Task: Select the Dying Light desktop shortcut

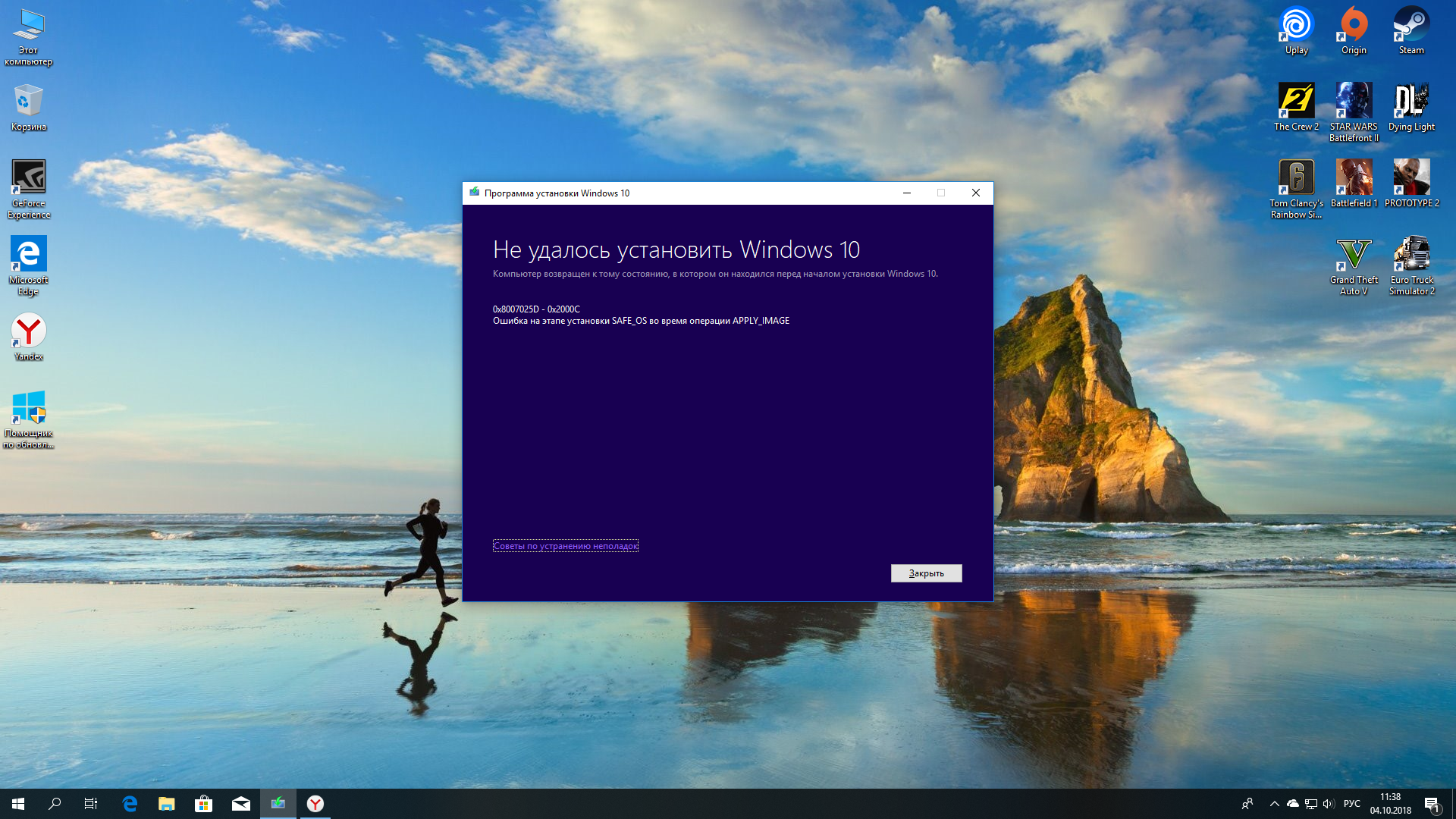Action: pyautogui.click(x=1411, y=107)
